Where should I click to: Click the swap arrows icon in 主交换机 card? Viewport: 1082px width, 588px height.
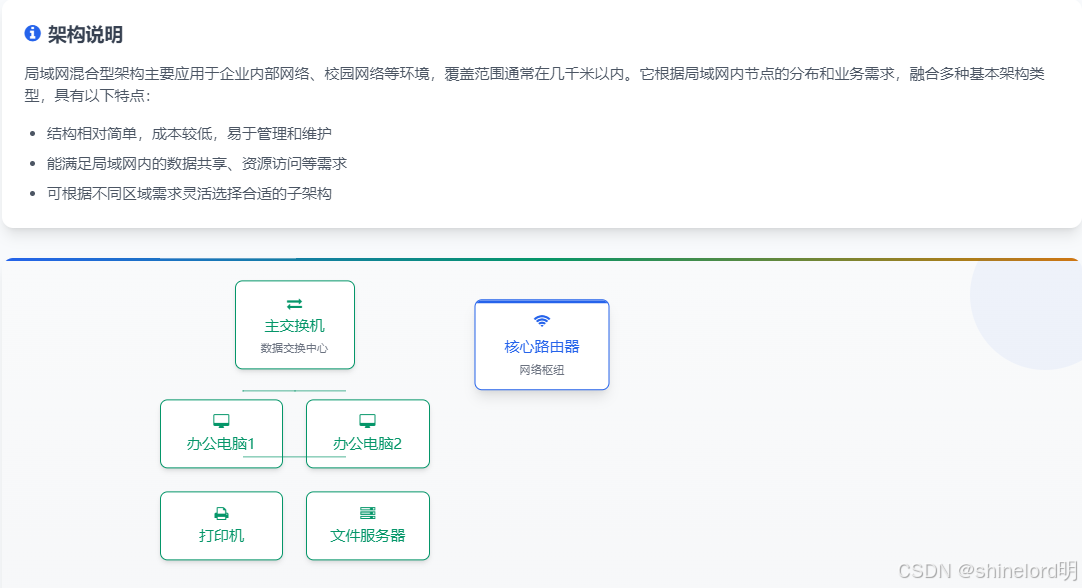[295, 304]
